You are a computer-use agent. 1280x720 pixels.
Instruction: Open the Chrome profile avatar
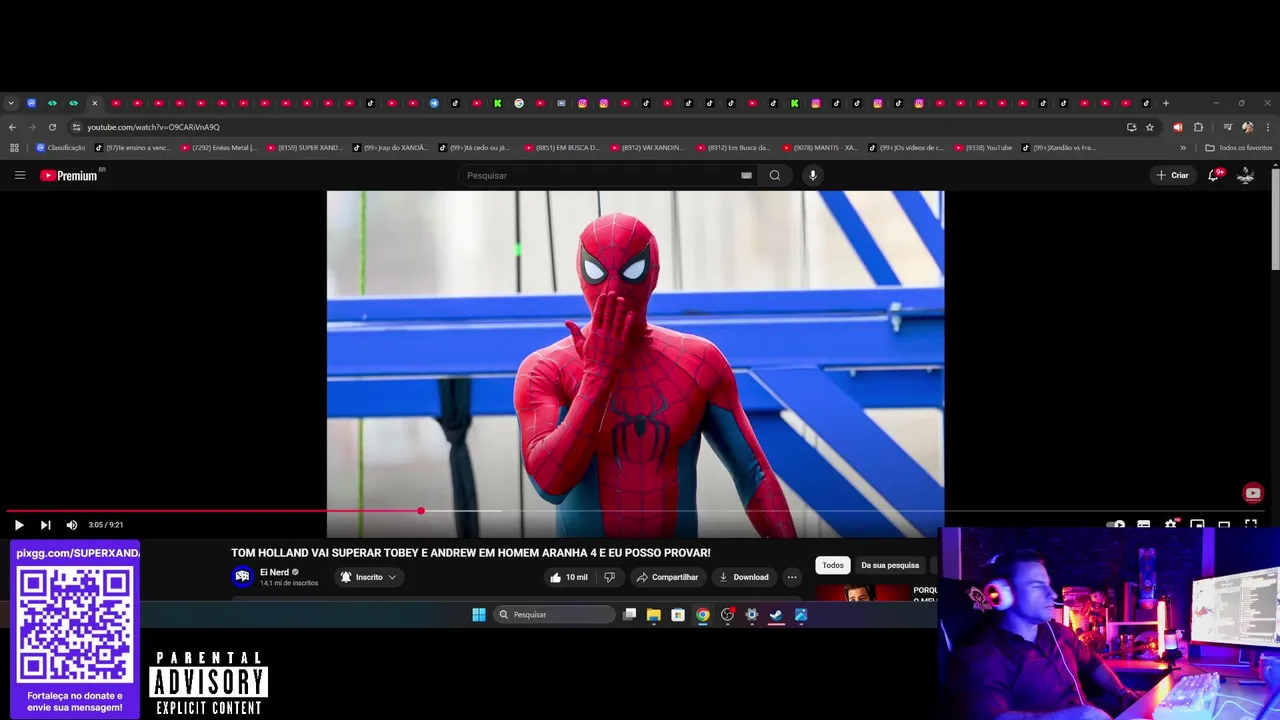click(1247, 127)
